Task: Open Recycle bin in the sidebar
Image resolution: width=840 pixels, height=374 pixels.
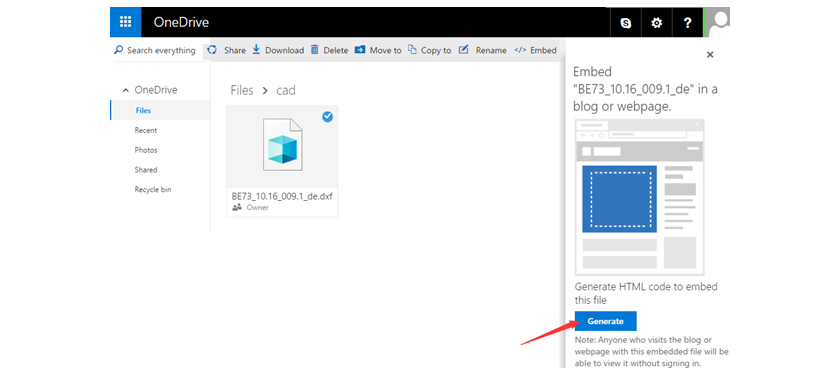Action: [x=153, y=190]
